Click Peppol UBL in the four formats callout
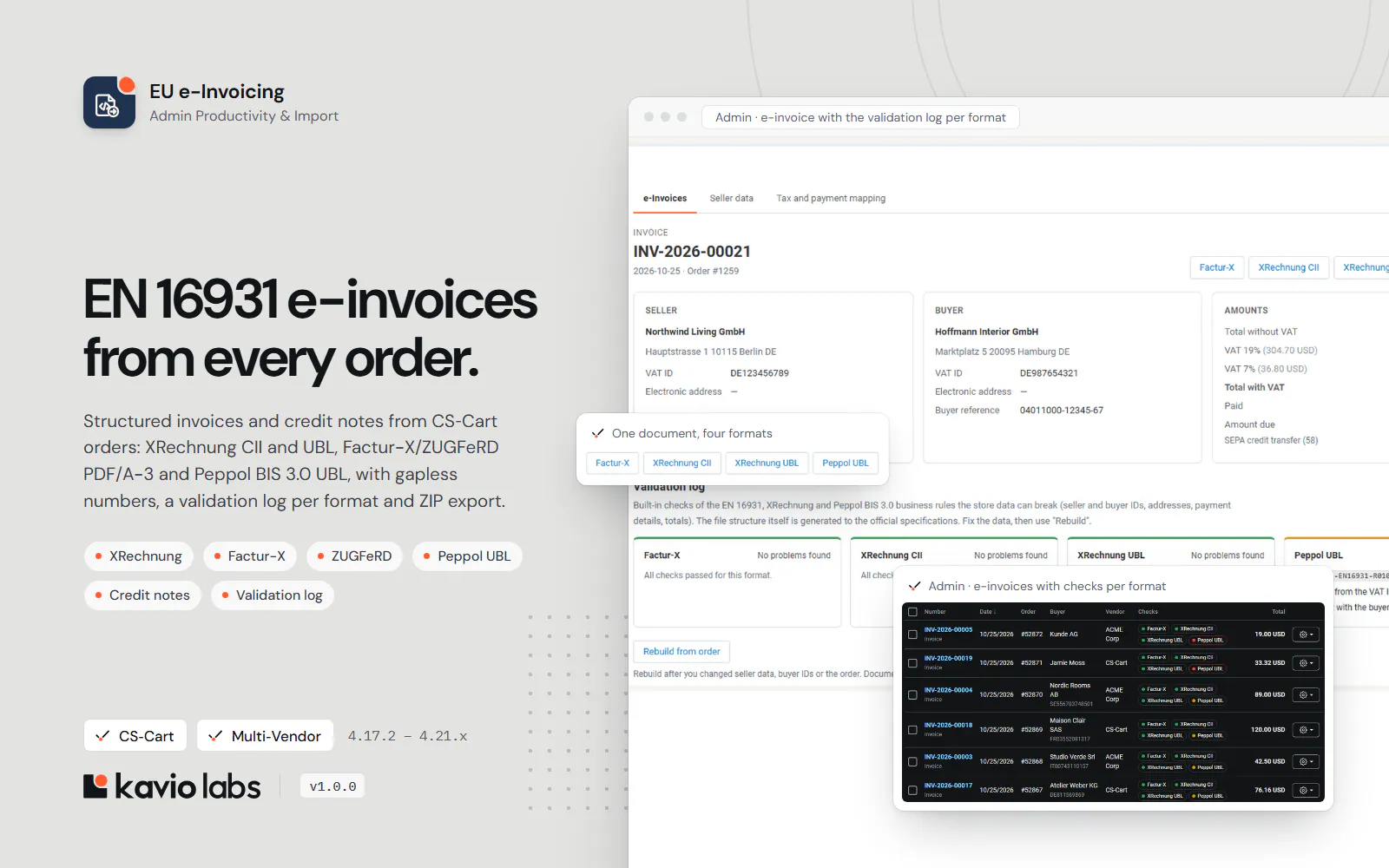 pyautogui.click(x=846, y=463)
